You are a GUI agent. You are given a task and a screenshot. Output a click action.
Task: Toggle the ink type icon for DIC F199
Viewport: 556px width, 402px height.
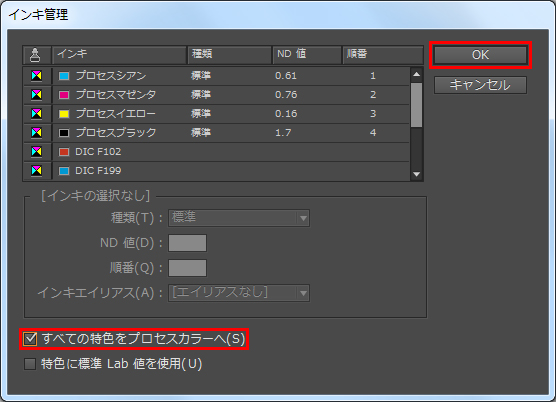[x=37, y=171]
